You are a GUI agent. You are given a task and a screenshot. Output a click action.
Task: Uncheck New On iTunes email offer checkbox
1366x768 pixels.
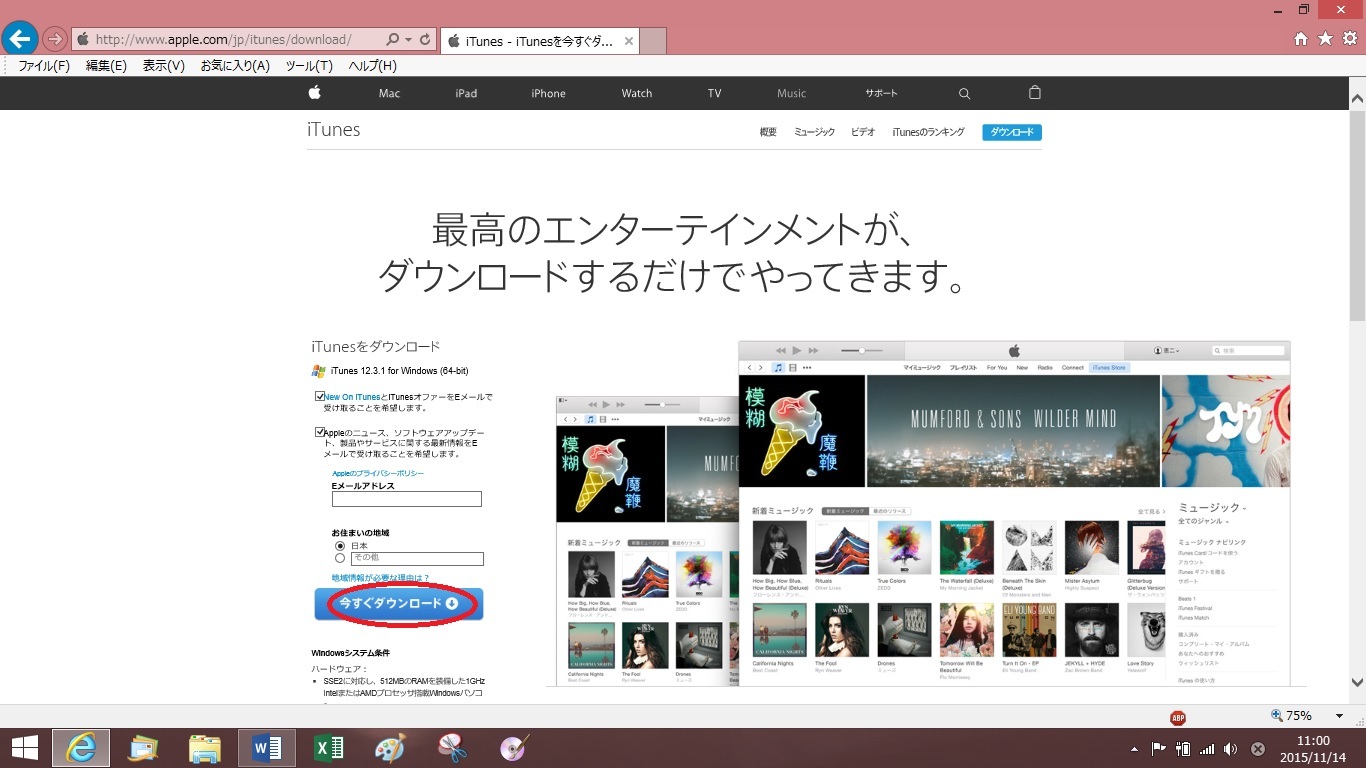coord(320,397)
